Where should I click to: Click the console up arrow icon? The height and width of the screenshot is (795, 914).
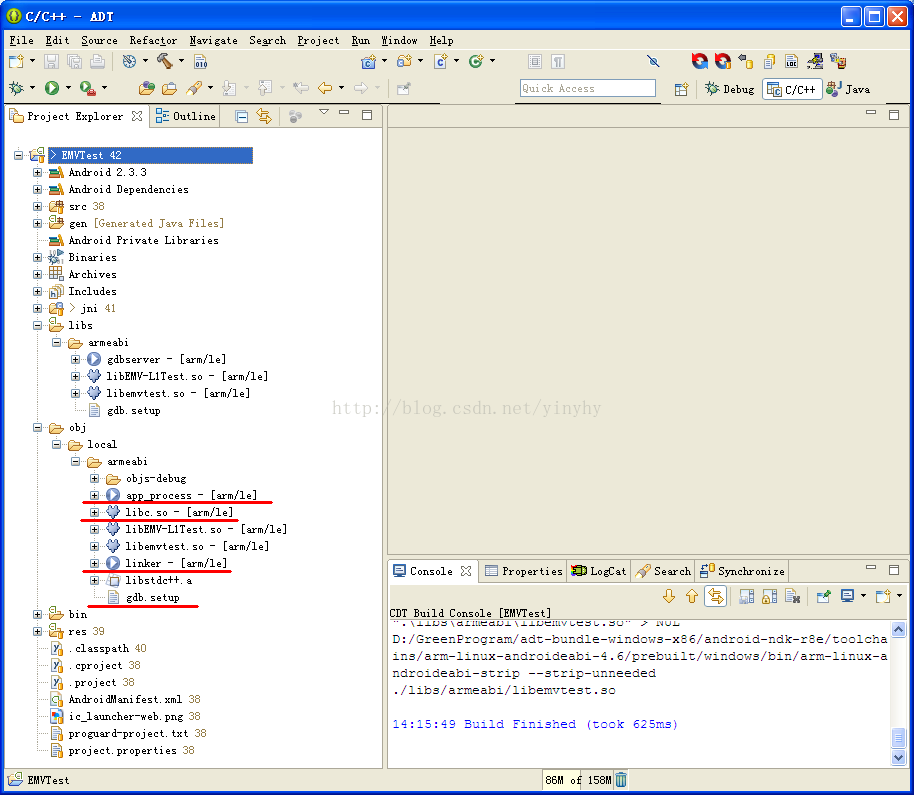[692, 596]
